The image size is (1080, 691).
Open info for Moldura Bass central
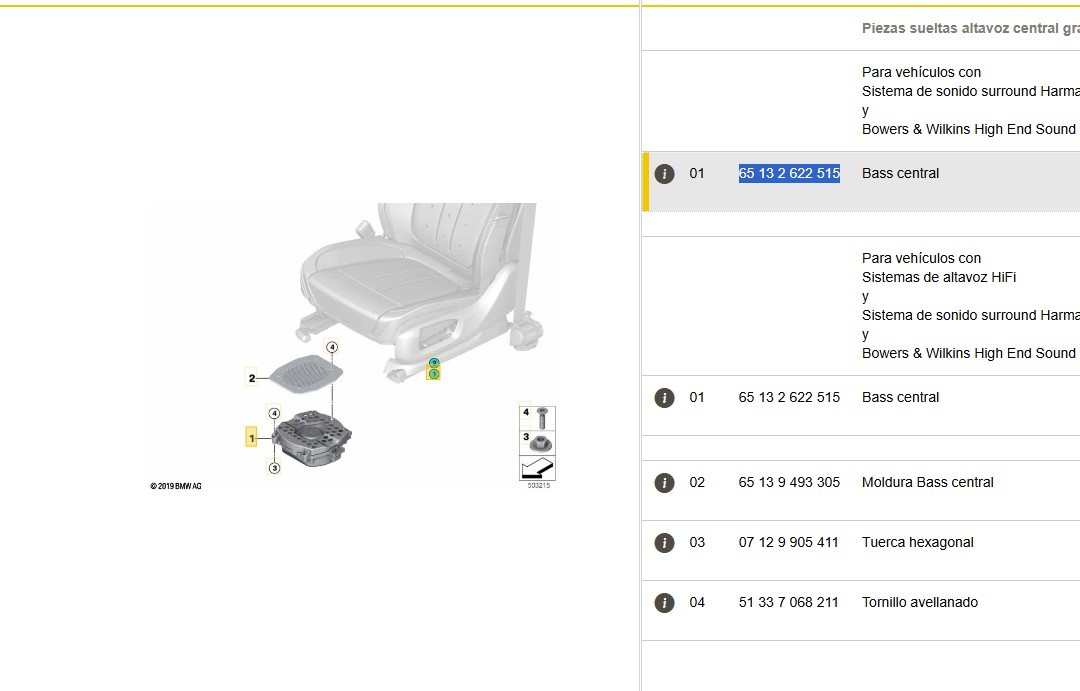point(664,483)
